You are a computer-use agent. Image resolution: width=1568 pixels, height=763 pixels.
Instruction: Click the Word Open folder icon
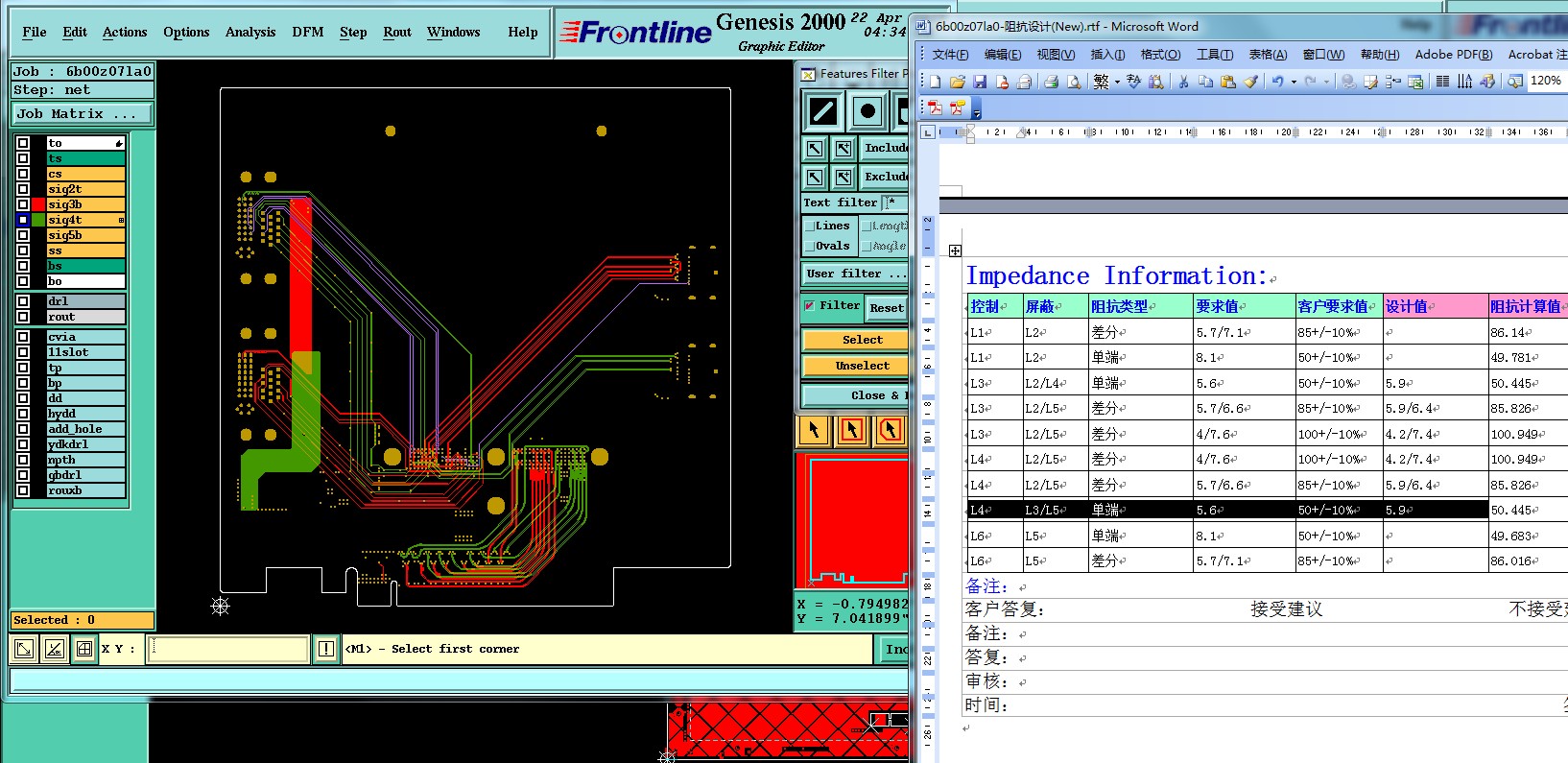(957, 82)
